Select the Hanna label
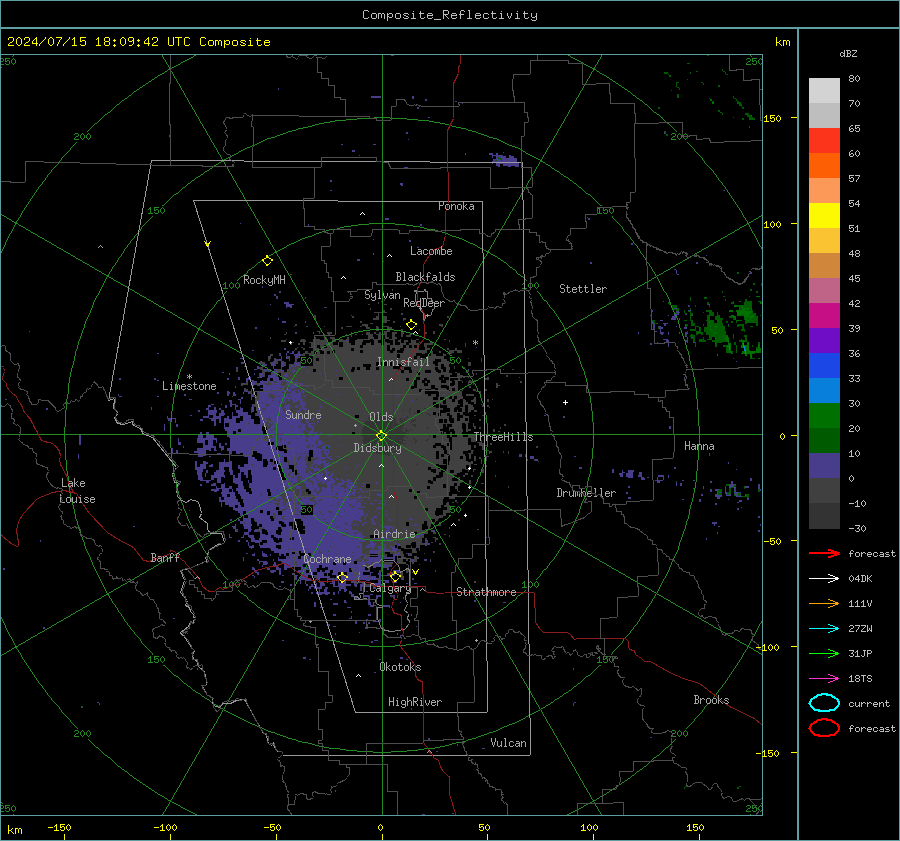 point(699,446)
